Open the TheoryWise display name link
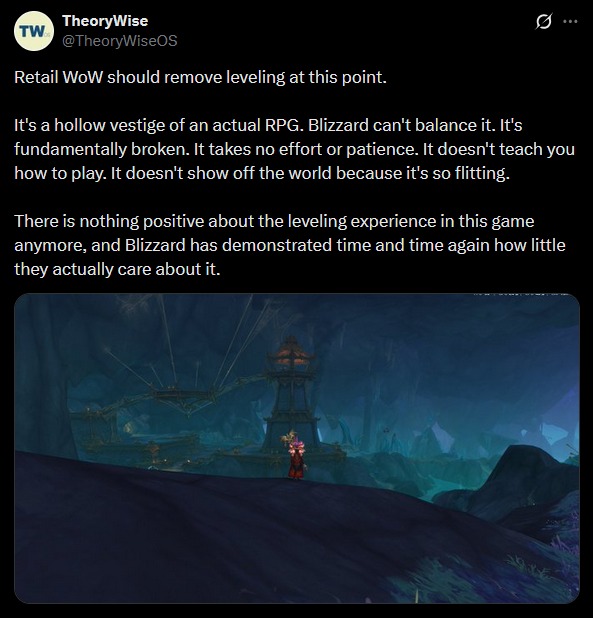Image resolution: width=593 pixels, height=618 pixels. 105,21
